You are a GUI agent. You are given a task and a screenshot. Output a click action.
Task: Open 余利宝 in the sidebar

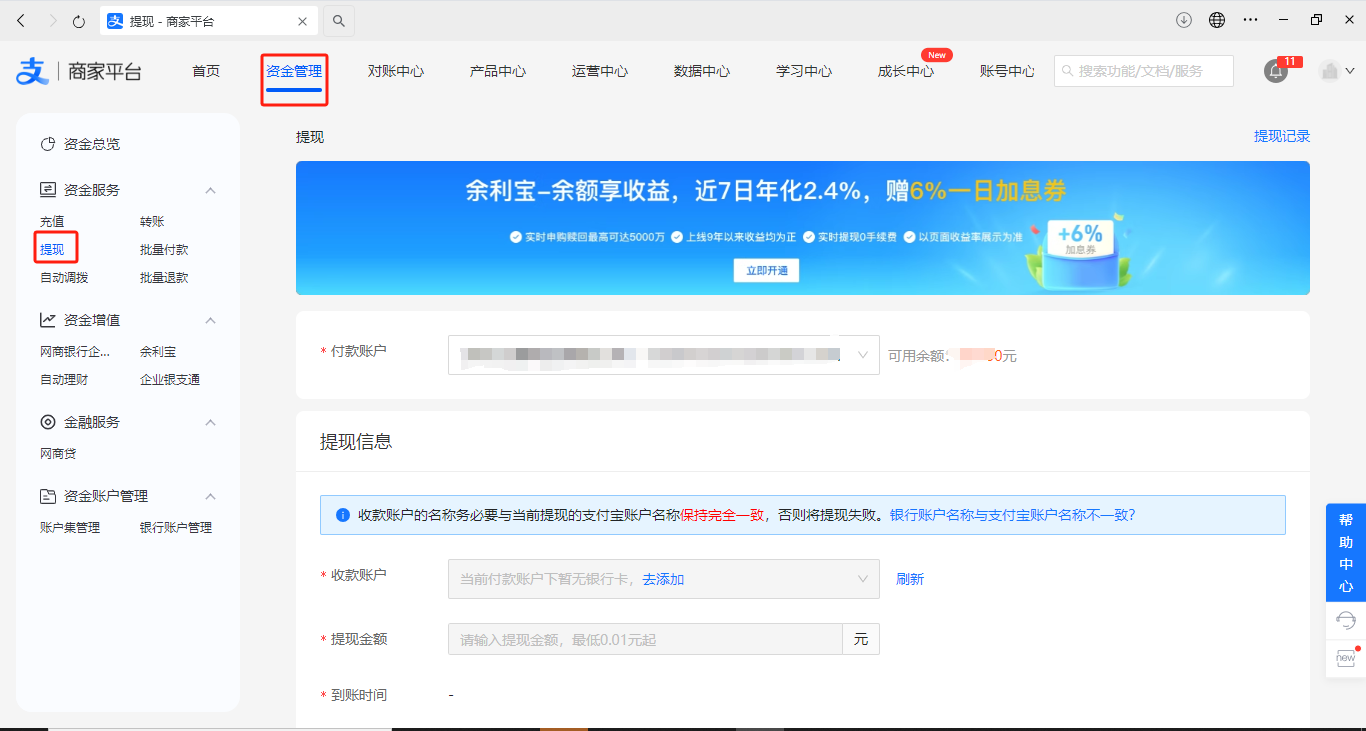click(158, 352)
